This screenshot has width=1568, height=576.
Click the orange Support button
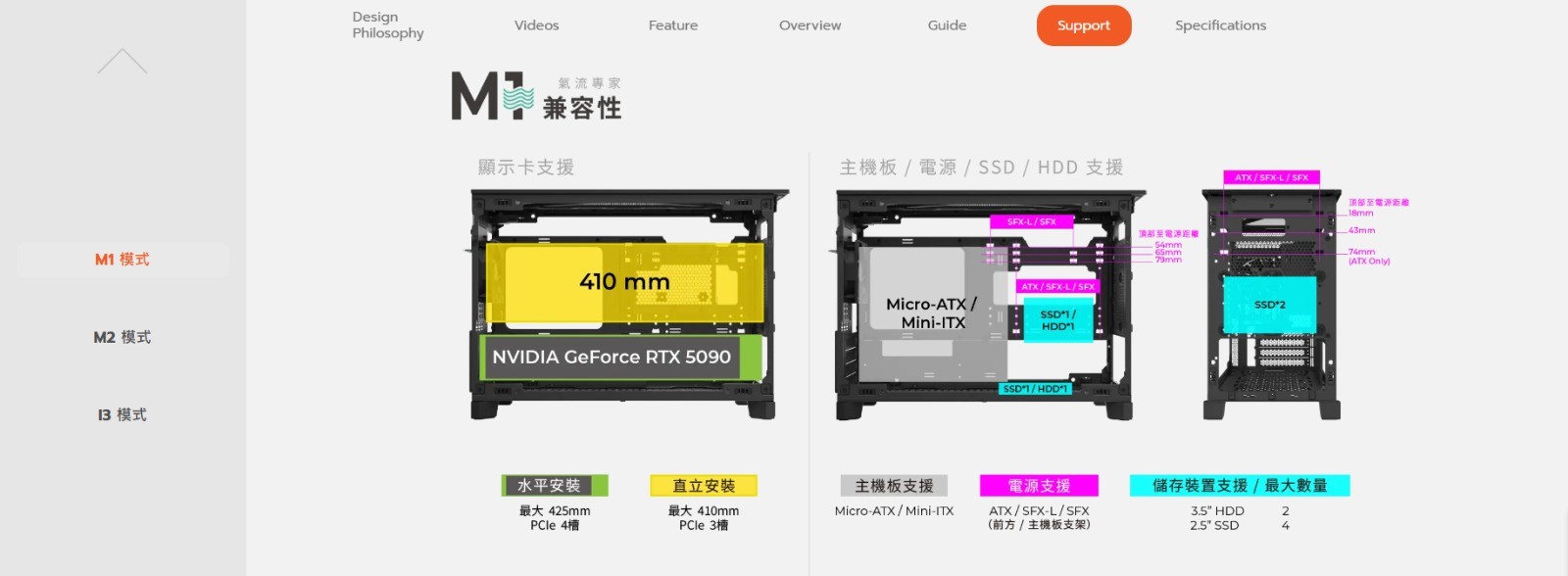pyautogui.click(x=1084, y=25)
